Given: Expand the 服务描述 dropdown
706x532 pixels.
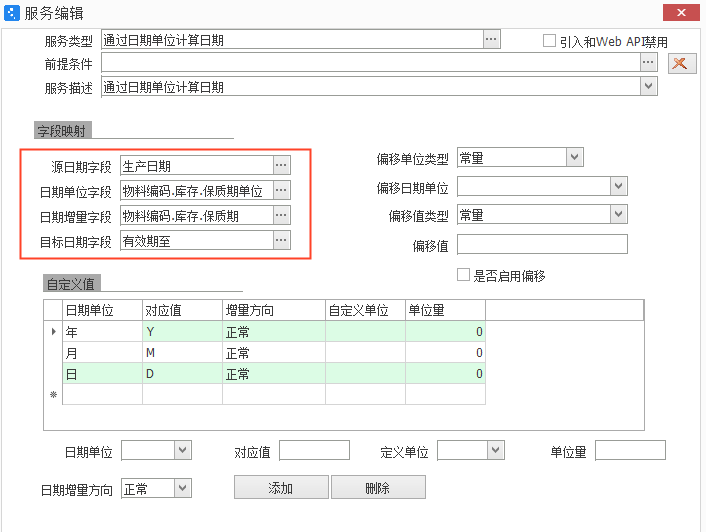Looking at the screenshot, I should (649, 87).
